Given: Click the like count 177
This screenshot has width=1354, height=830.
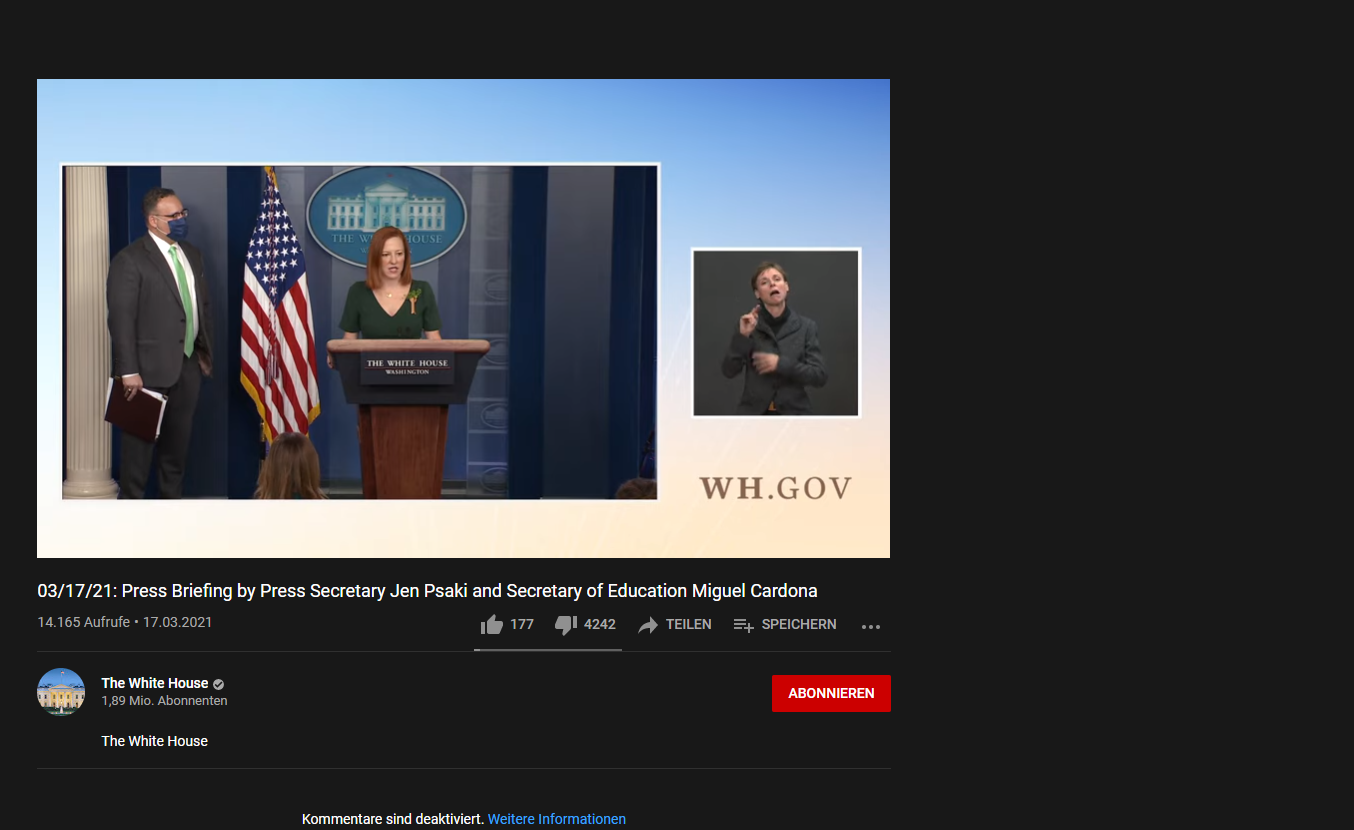Looking at the screenshot, I should click(x=522, y=624).
